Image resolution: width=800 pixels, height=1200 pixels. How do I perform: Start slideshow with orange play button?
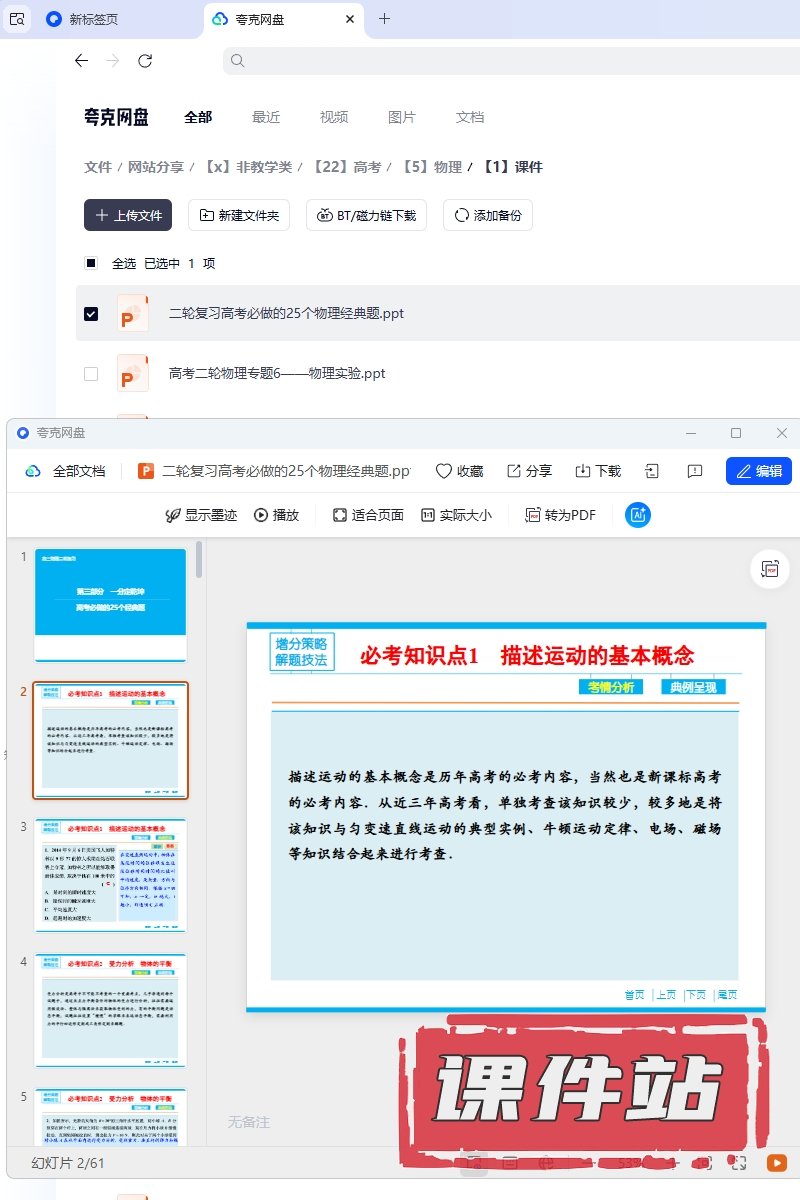click(776, 1163)
